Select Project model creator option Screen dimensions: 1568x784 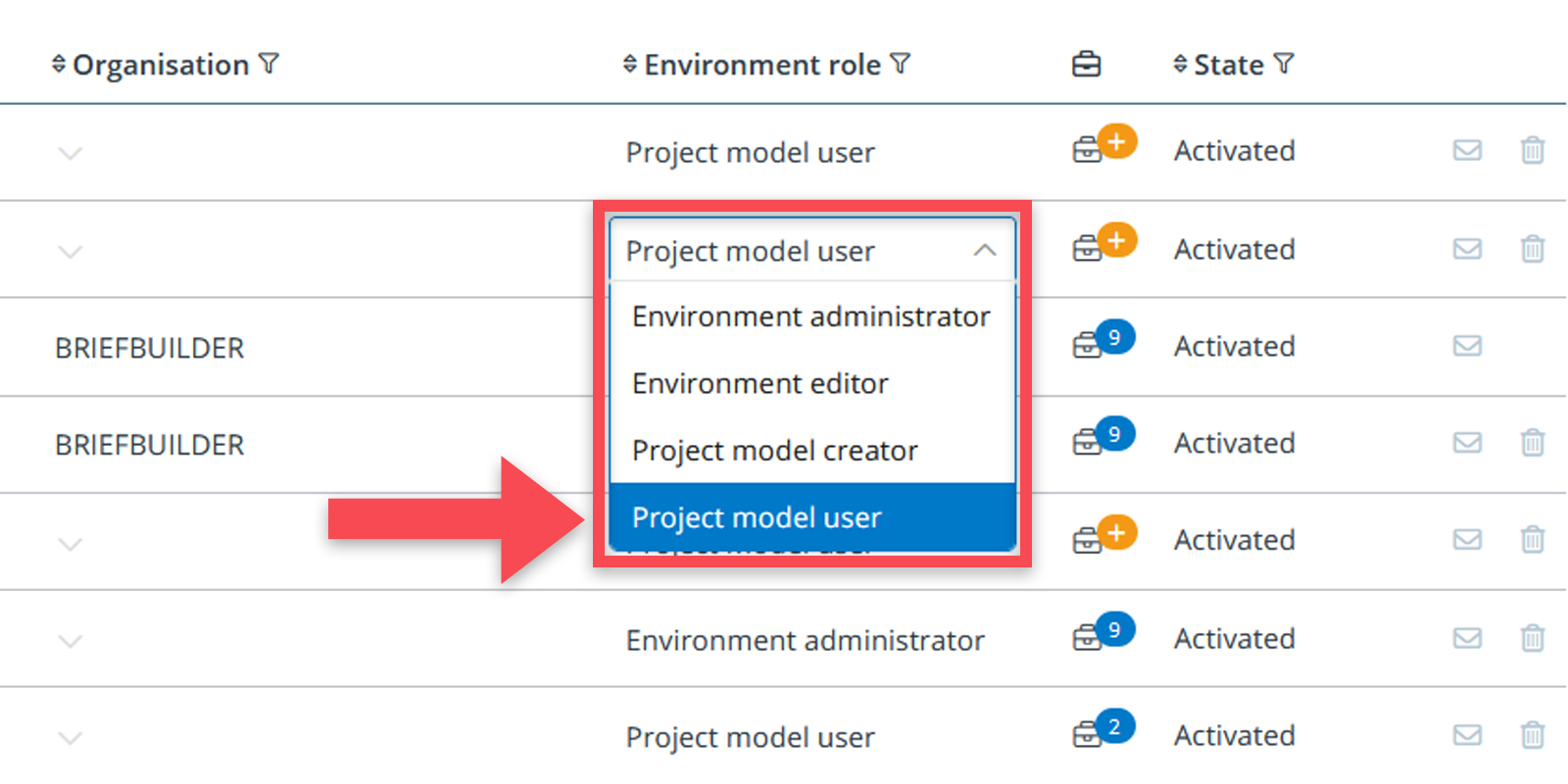pos(774,451)
